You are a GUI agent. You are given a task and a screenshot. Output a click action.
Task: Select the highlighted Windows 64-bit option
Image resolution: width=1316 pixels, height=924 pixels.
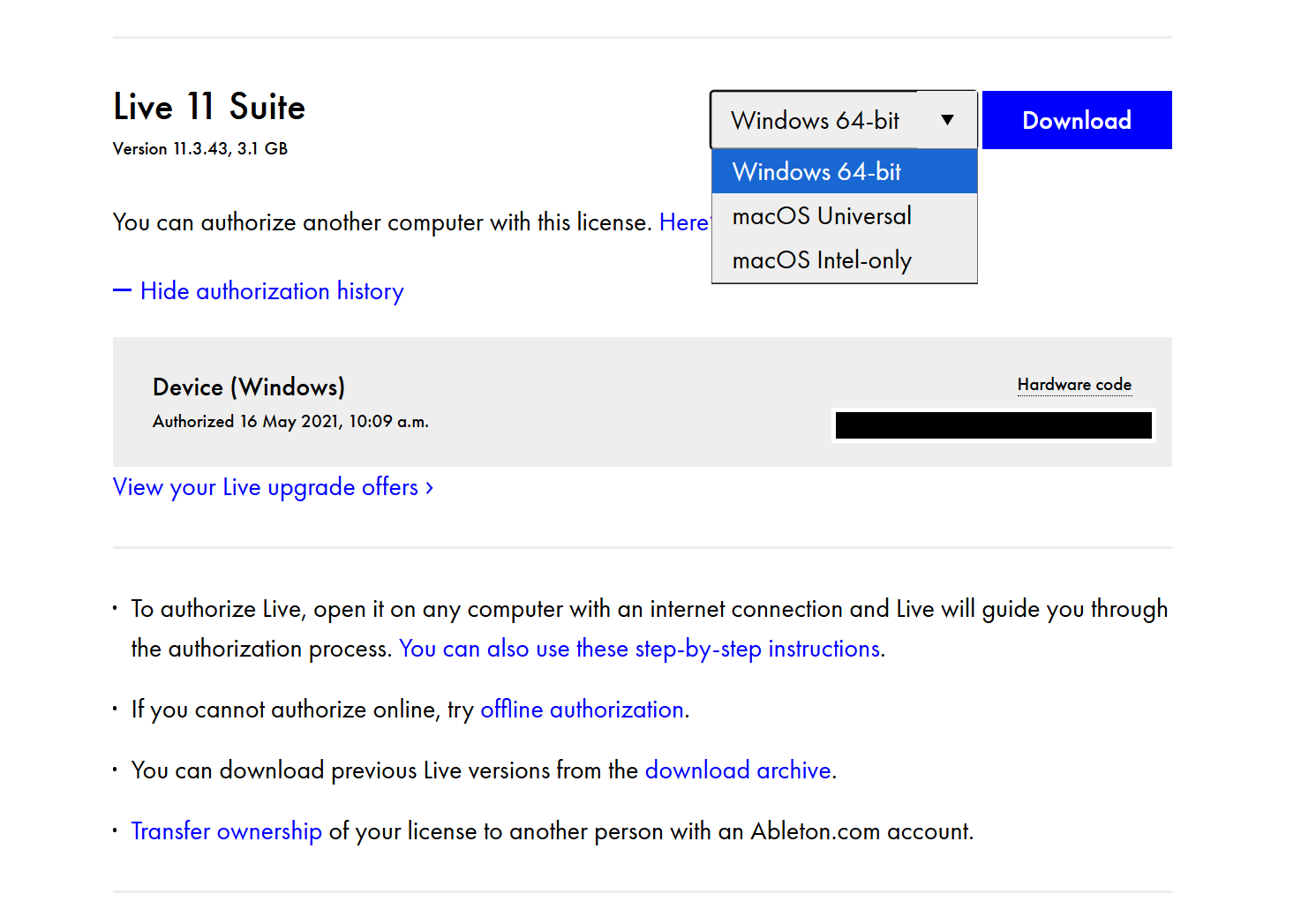[x=844, y=171]
